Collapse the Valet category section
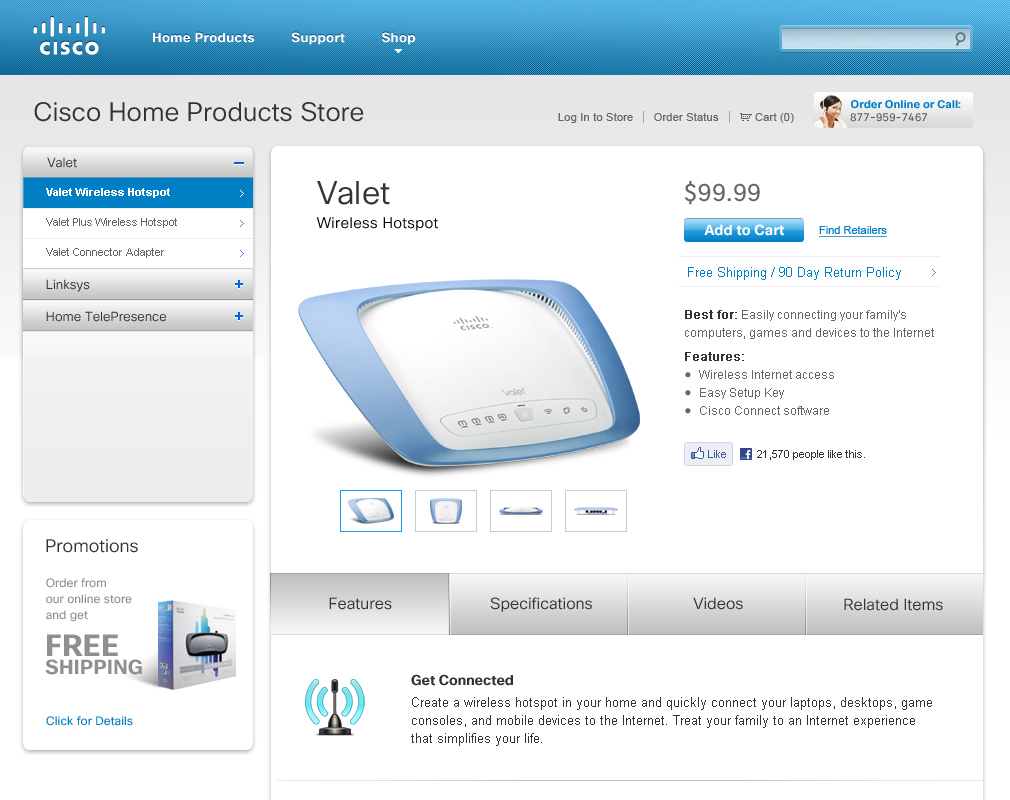Screen dimensions: 1010x800 pos(238,163)
